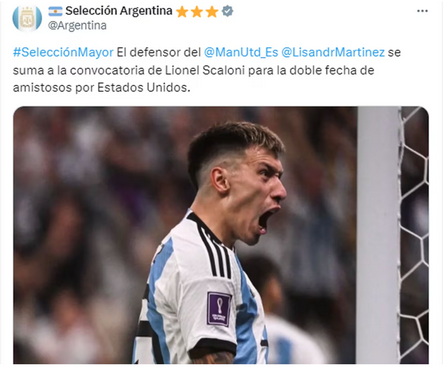Open the Selección Argentina display name
Viewport: 443px width, 370px height.
point(119,11)
